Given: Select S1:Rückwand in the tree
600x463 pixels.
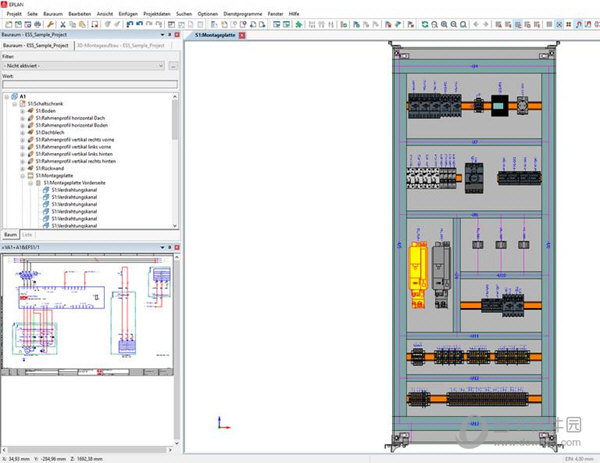Looking at the screenshot, I should pyautogui.click(x=48, y=168).
